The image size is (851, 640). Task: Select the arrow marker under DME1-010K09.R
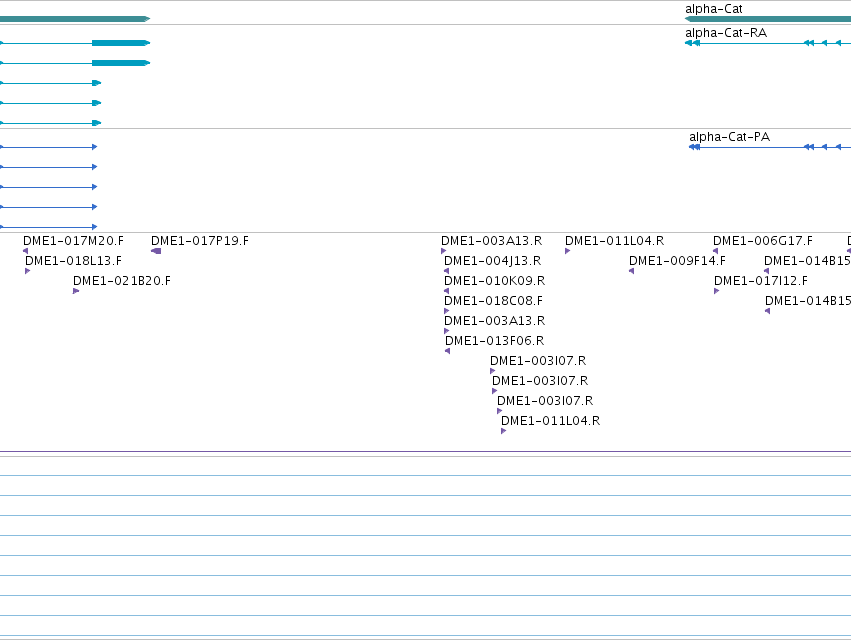point(447,291)
